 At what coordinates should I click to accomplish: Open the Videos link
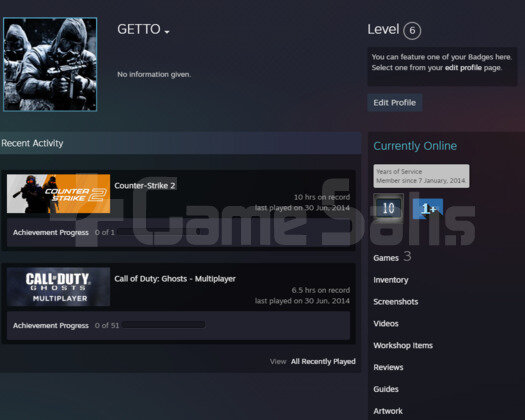[x=386, y=324]
